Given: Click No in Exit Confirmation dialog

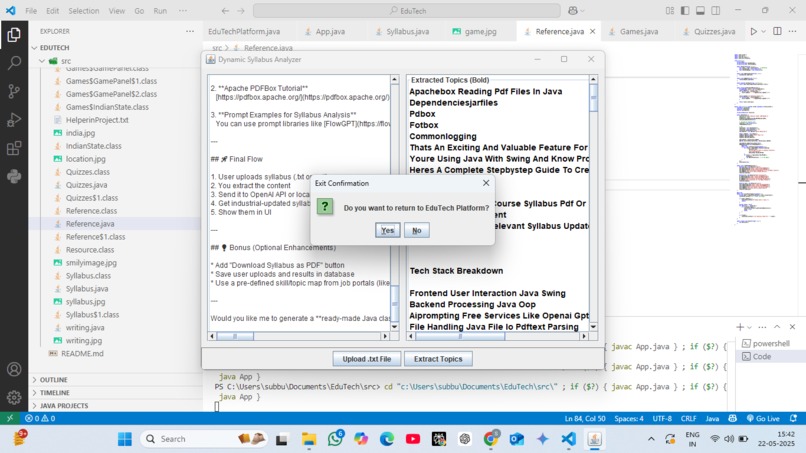Looking at the screenshot, I should click(417, 230).
